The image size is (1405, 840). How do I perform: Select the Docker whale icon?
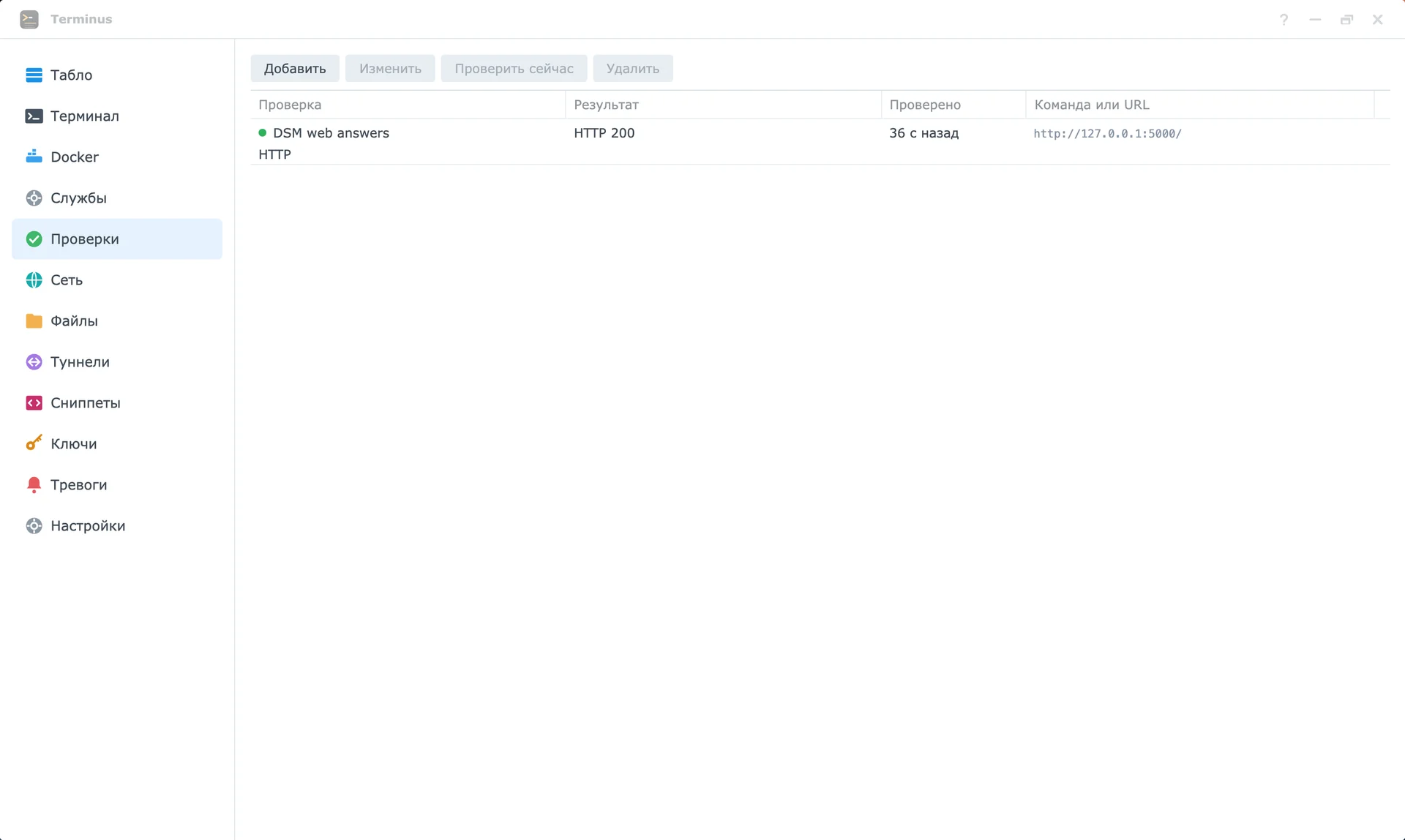click(34, 157)
